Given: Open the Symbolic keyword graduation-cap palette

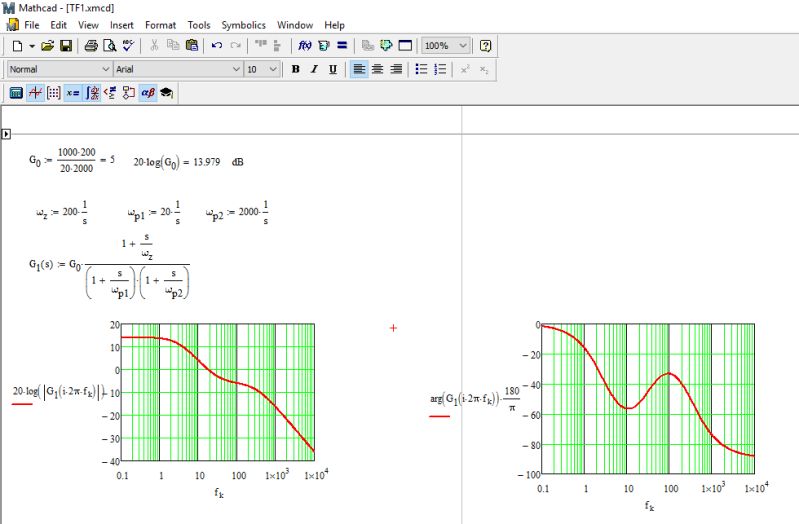Looking at the screenshot, I should point(167,93).
